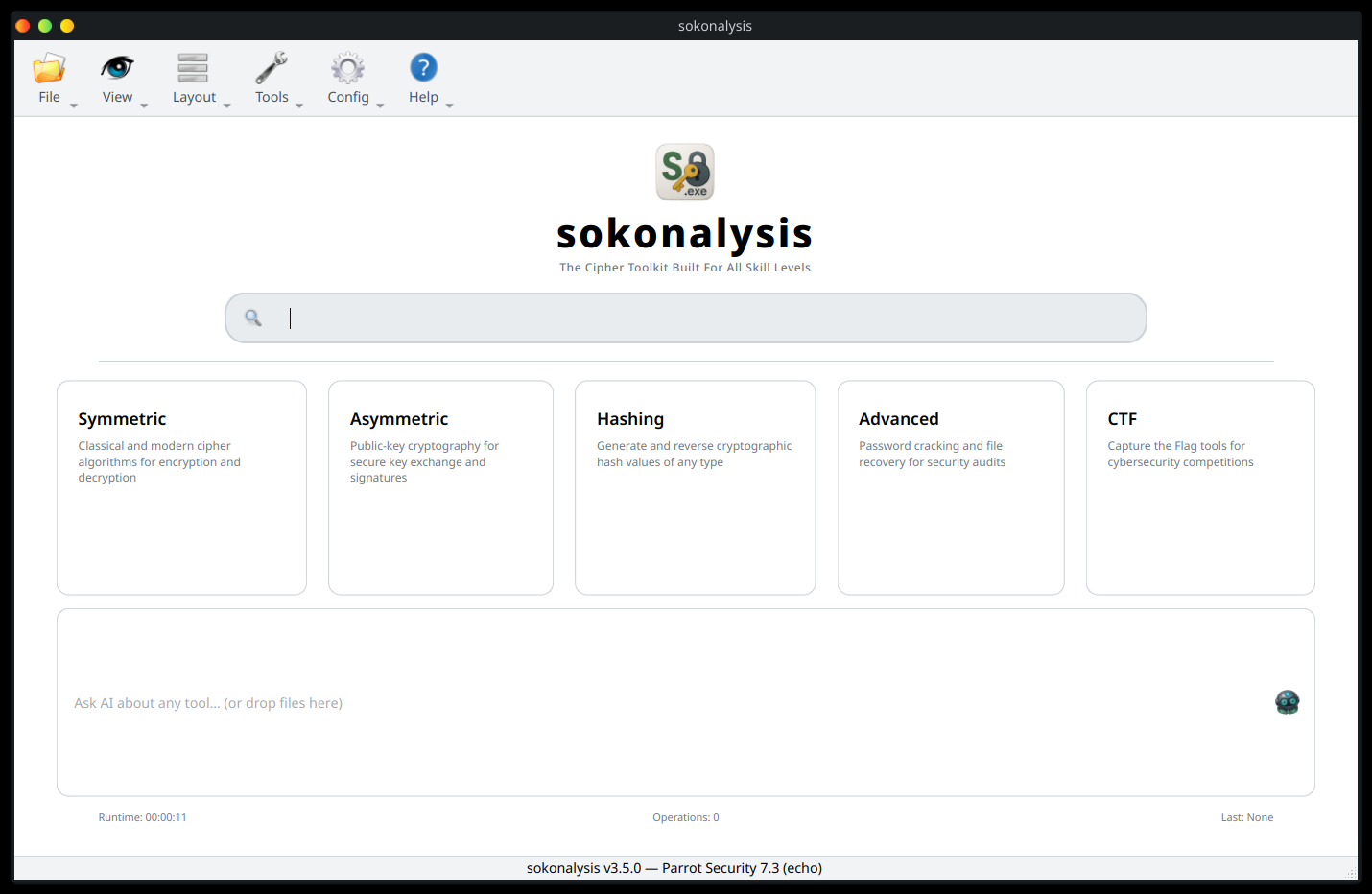
Task: Click the sokonalysis logo icon
Action: click(685, 173)
